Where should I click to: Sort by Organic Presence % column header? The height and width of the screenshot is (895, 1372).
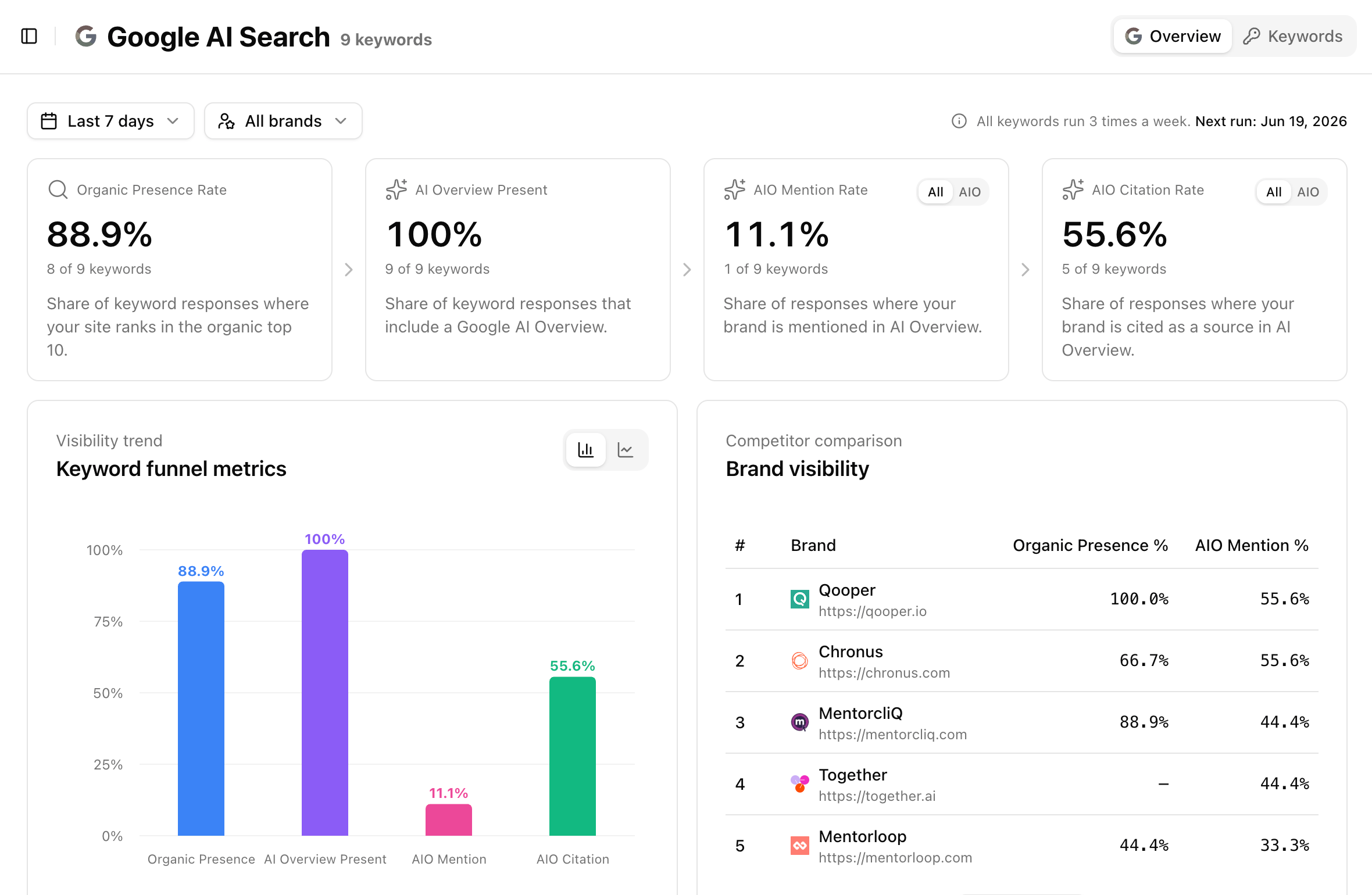point(1090,545)
